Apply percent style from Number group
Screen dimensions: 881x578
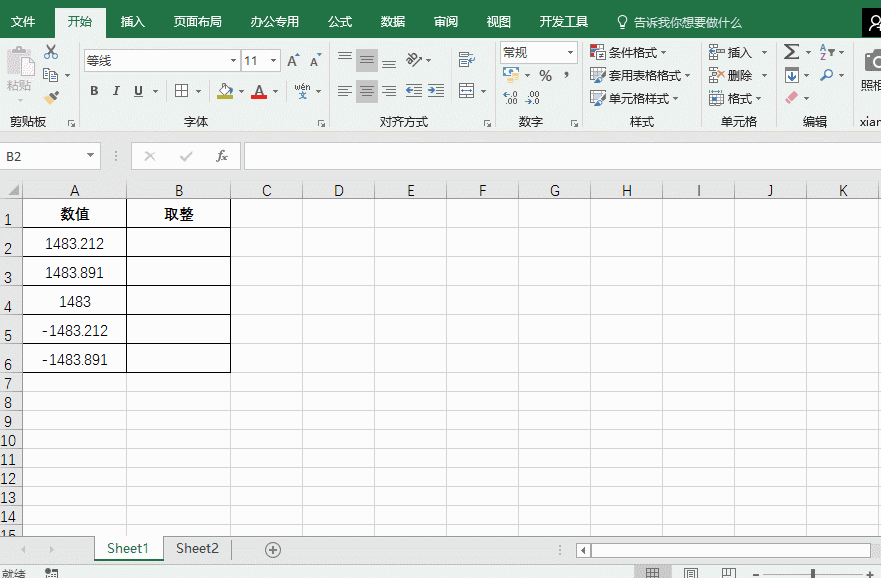(x=546, y=75)
